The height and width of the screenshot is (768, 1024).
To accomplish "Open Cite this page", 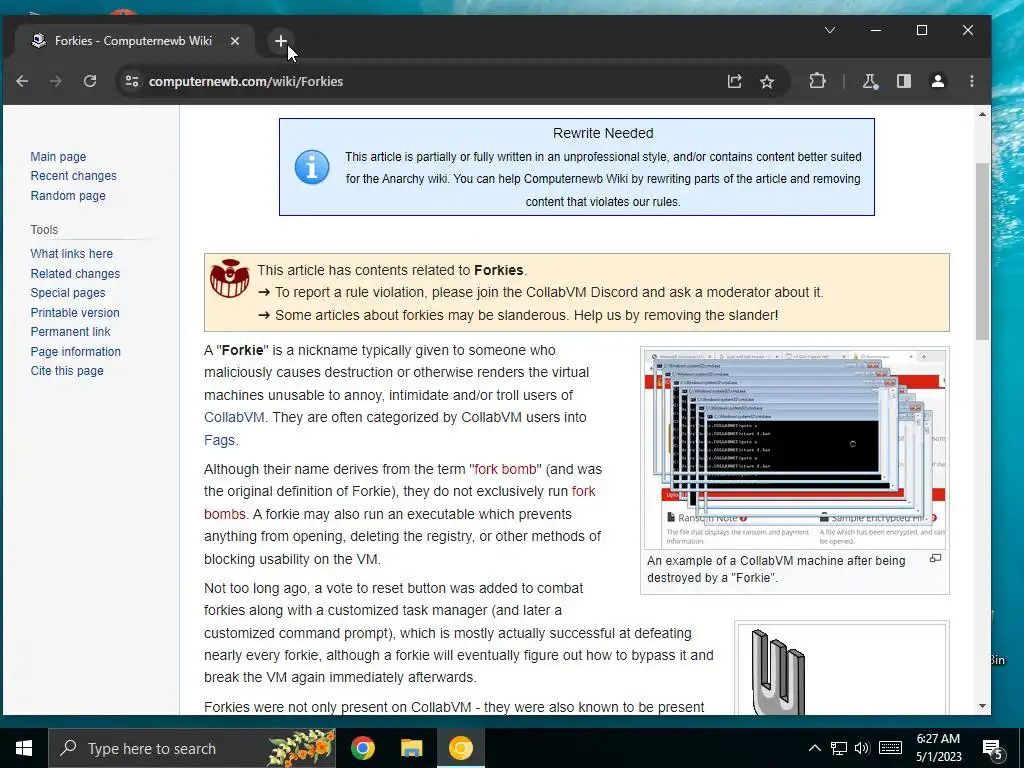I will (67, 371).
